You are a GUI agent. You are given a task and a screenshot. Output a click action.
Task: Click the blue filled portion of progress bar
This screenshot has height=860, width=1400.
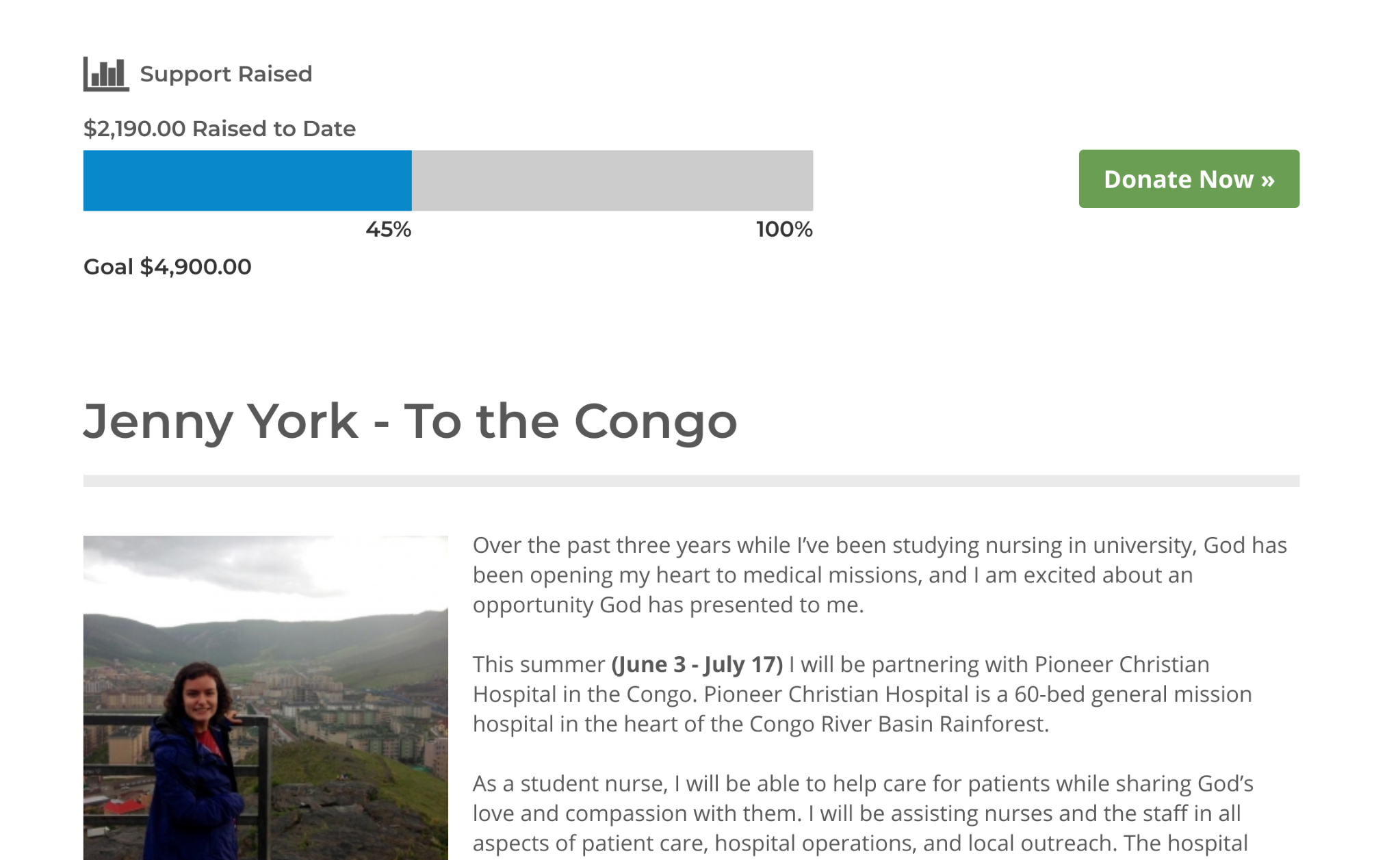[247, 181]
